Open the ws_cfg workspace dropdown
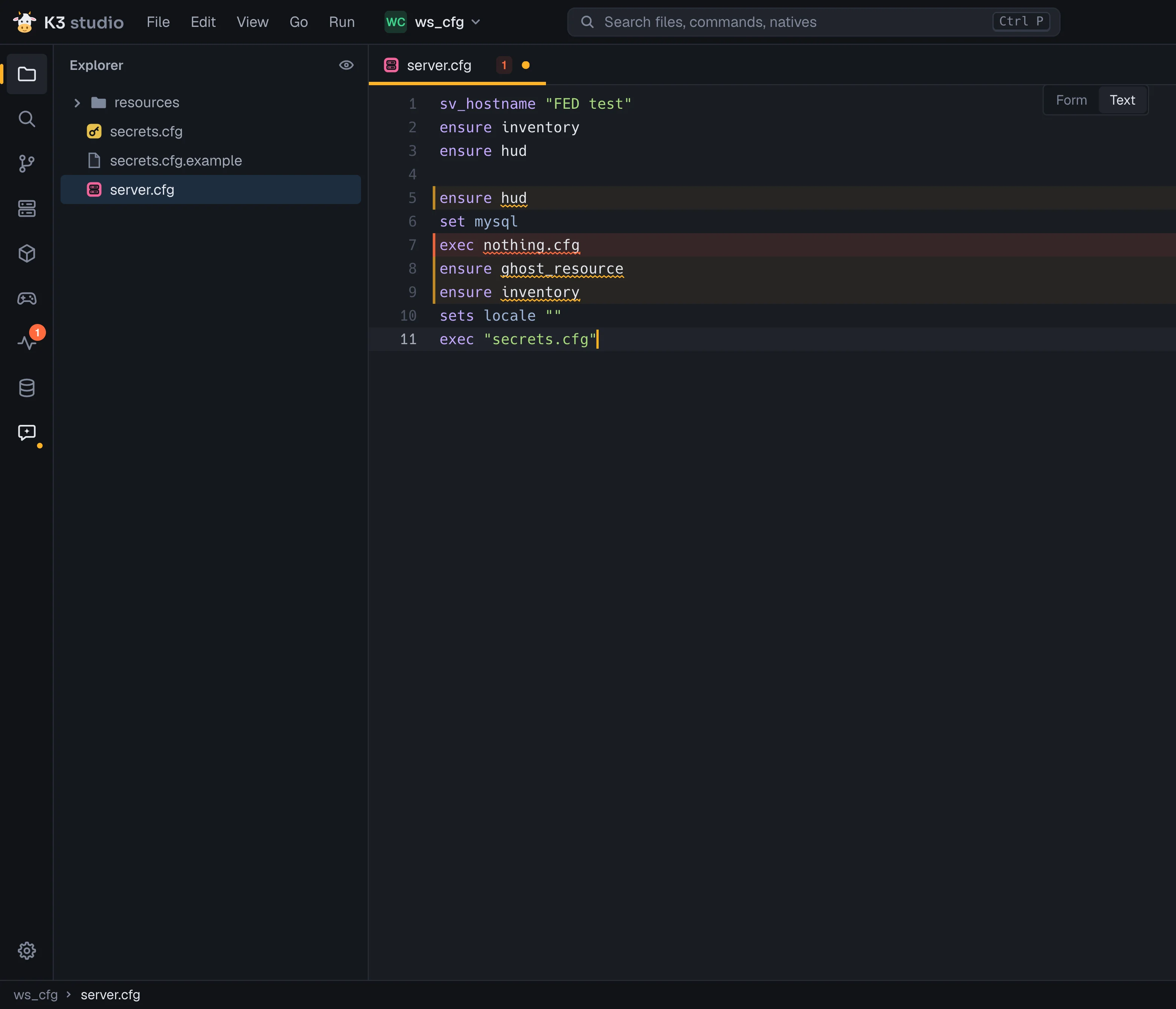 pos(433,22)
